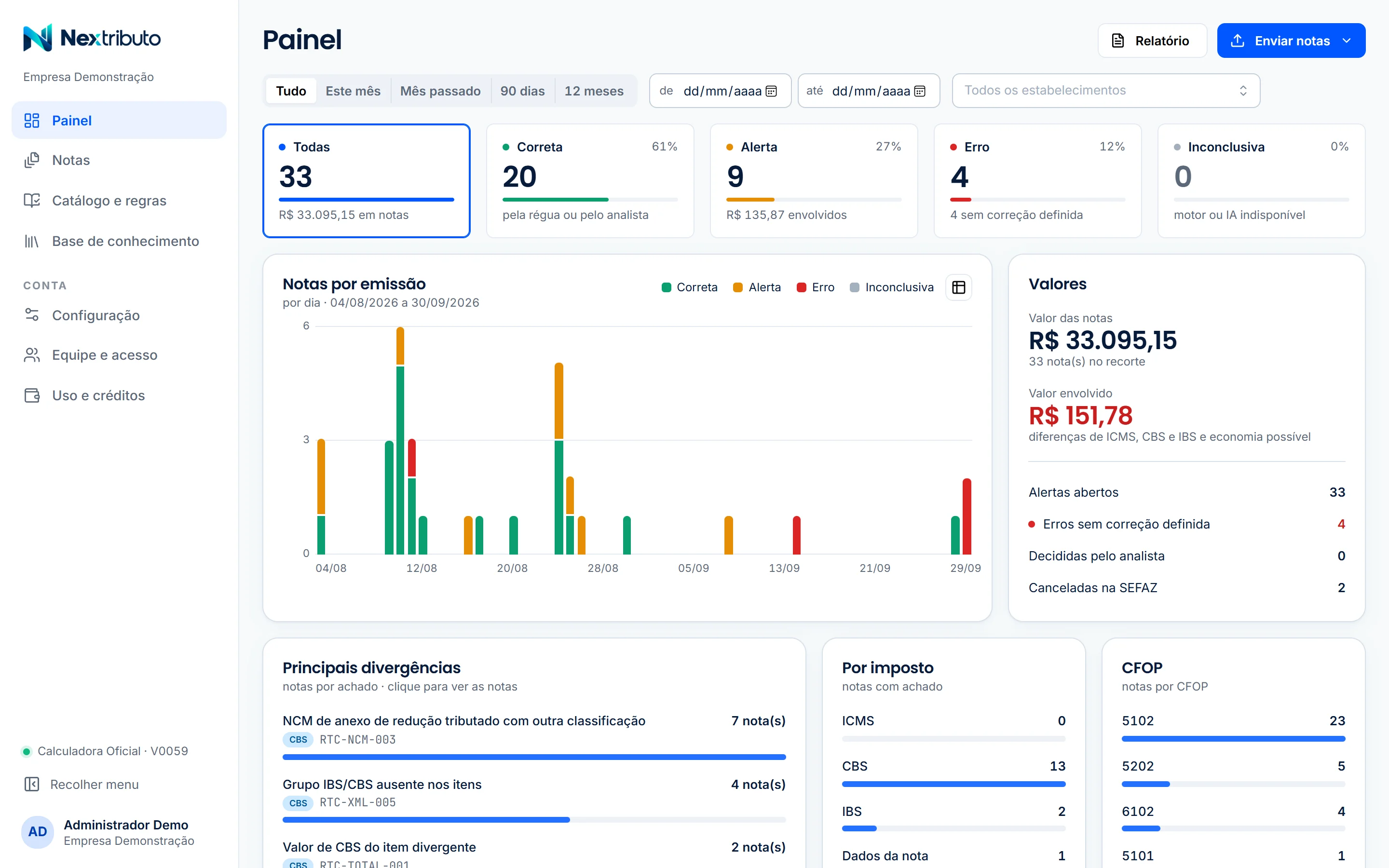Screen dimensions: 1389x868
Task: Select the Tudo period tab
Action: [x=291, y=91]
